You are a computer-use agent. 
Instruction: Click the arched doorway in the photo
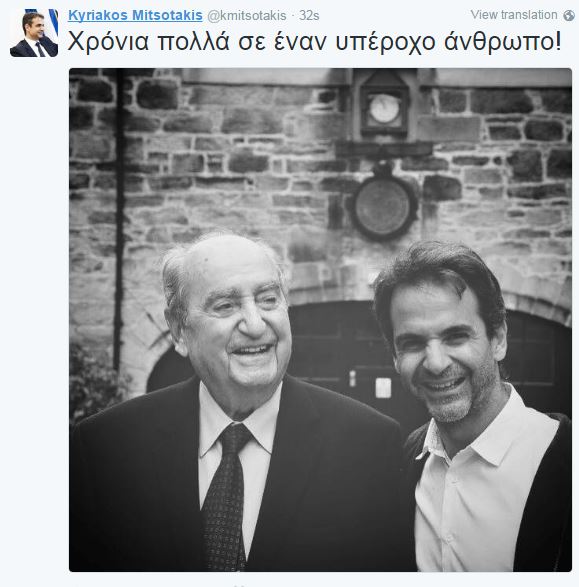click(x=359, y=356)
